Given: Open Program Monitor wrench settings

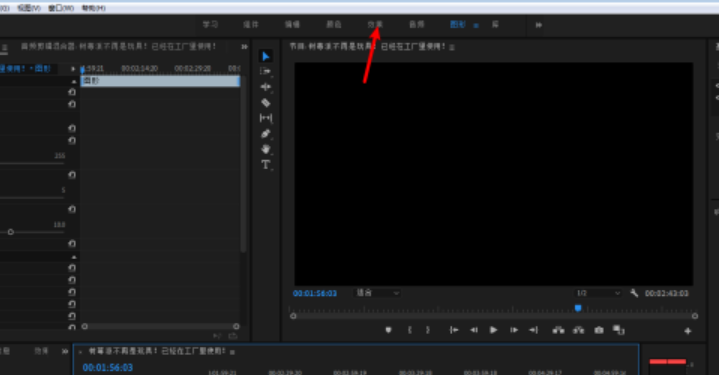Looking at the screenshot, I should pos(634,293).
